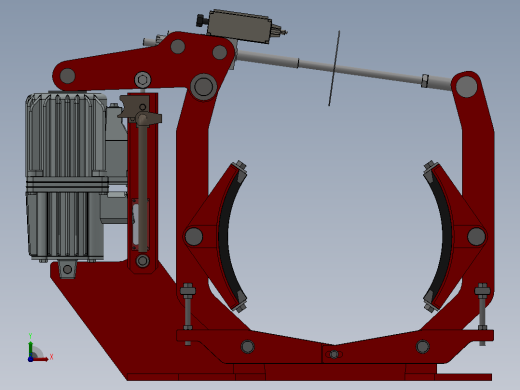The image size is (520, 390).
Task: Select the pin at the spring tube bottom
Action: tap(143, 261)
